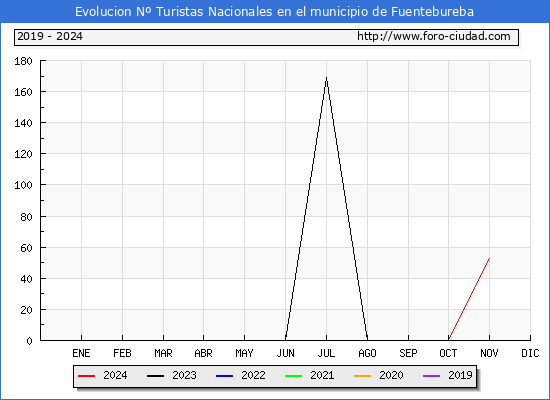The height and width of the screenshot is (400, 550).
Task: Click the ABR month axis label
Action: [203, 353]
